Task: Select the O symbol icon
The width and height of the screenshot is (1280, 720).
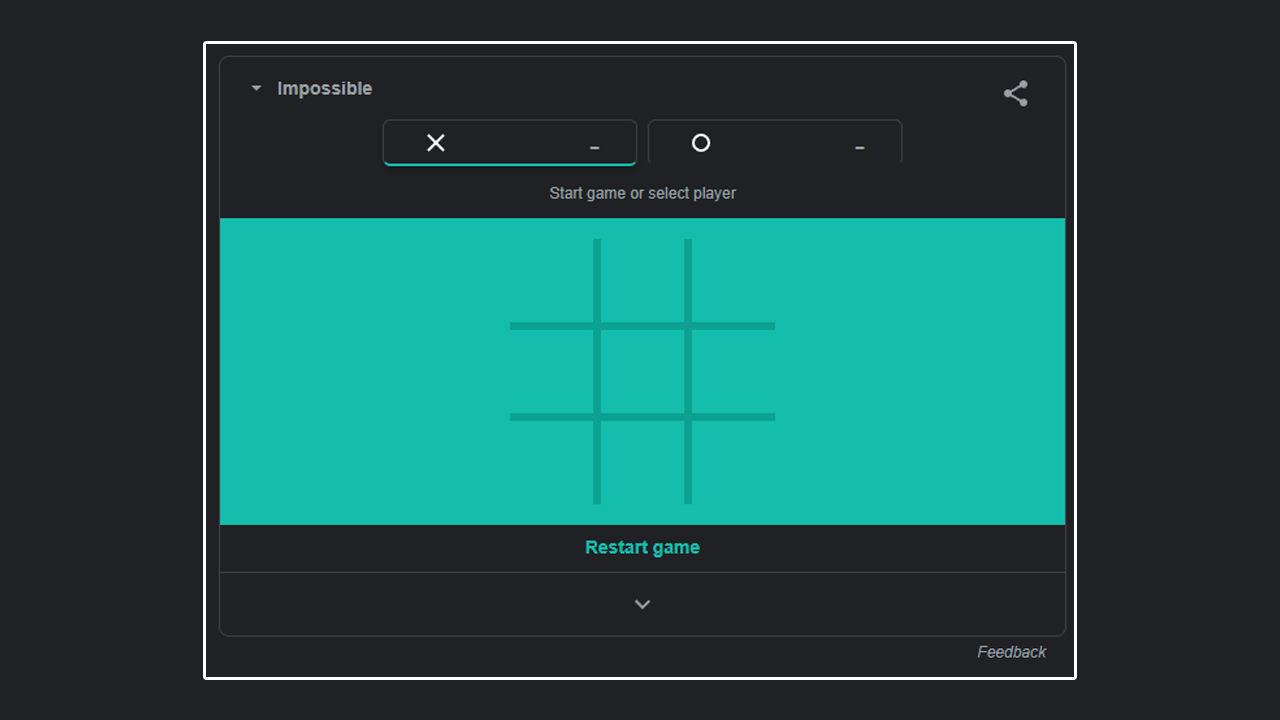Action: pyautogui.click(x=700, y=142)
